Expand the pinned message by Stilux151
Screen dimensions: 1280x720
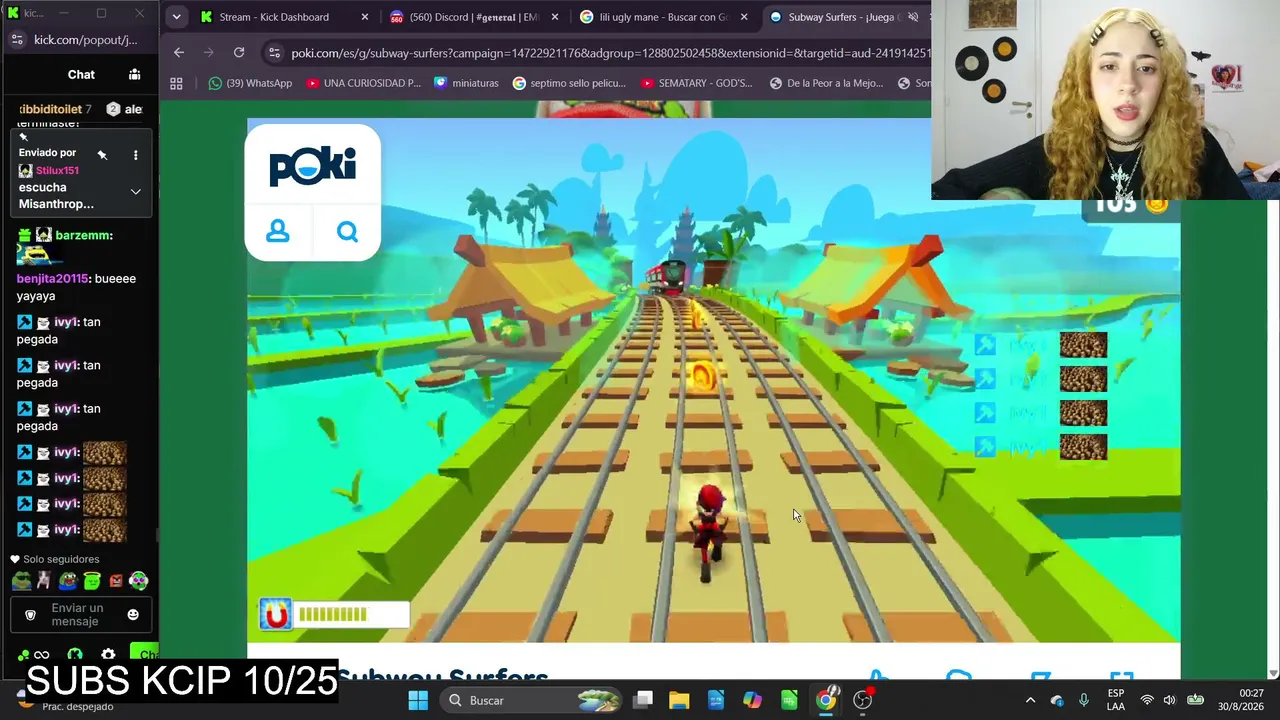pos(135,192)
